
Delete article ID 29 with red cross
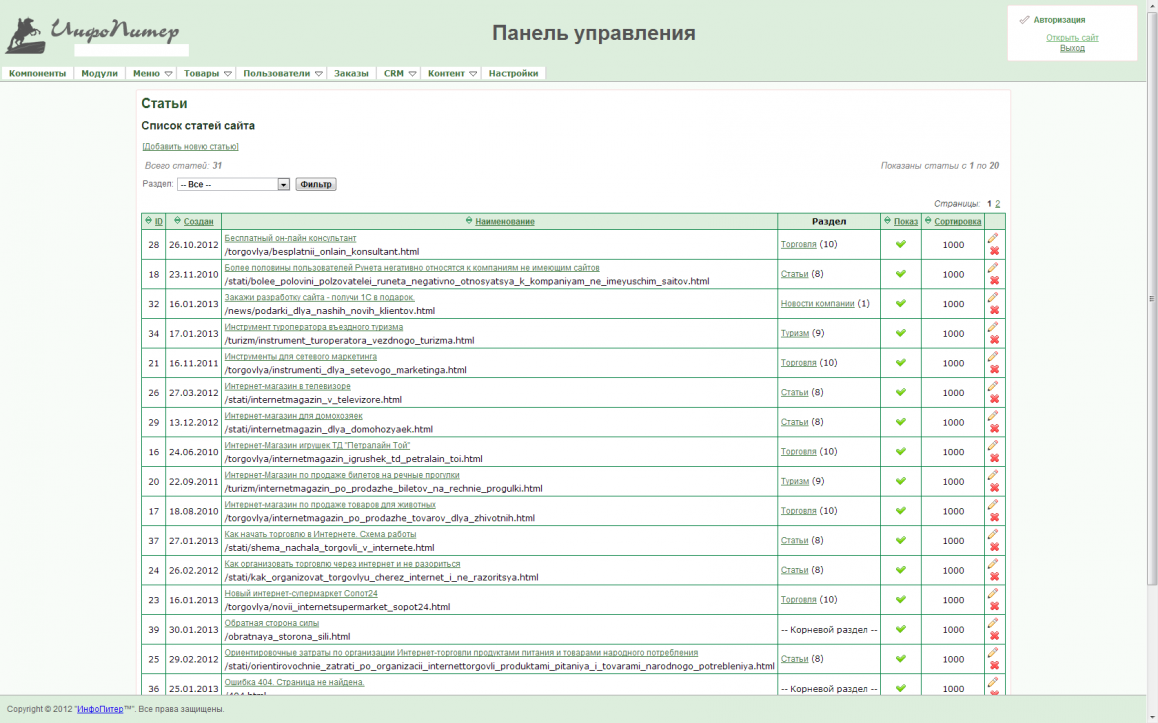pyautogui.click(x=994, y=428)
